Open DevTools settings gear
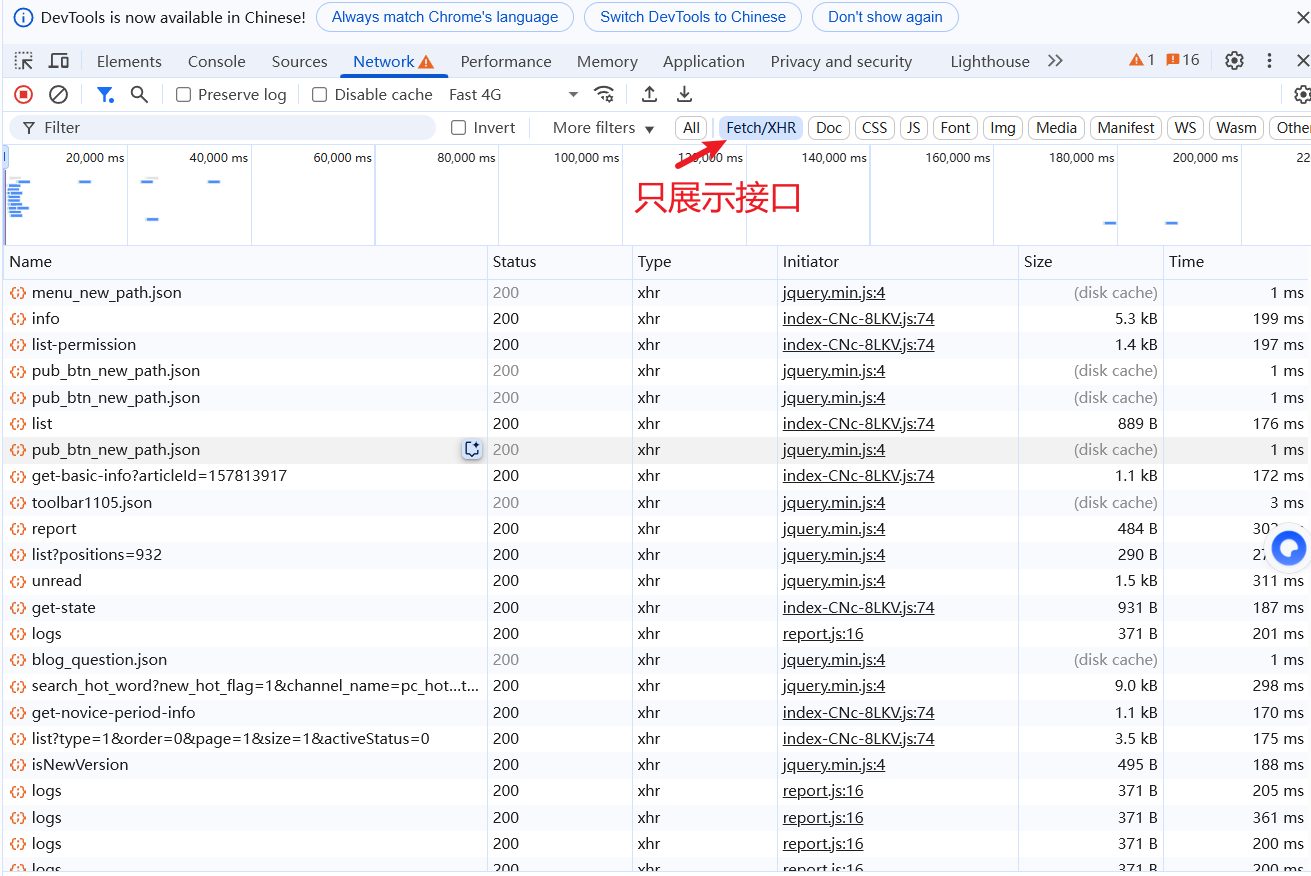This screenshot has height=876, width=1311. (x=1235, y=61)
